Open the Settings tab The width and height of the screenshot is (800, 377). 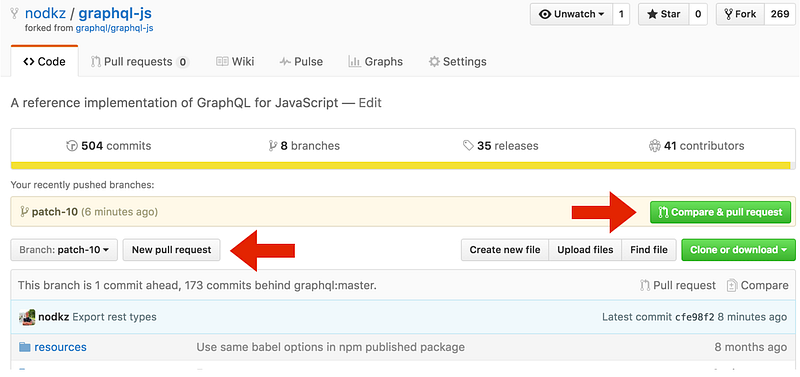click(x=457, y=62)
